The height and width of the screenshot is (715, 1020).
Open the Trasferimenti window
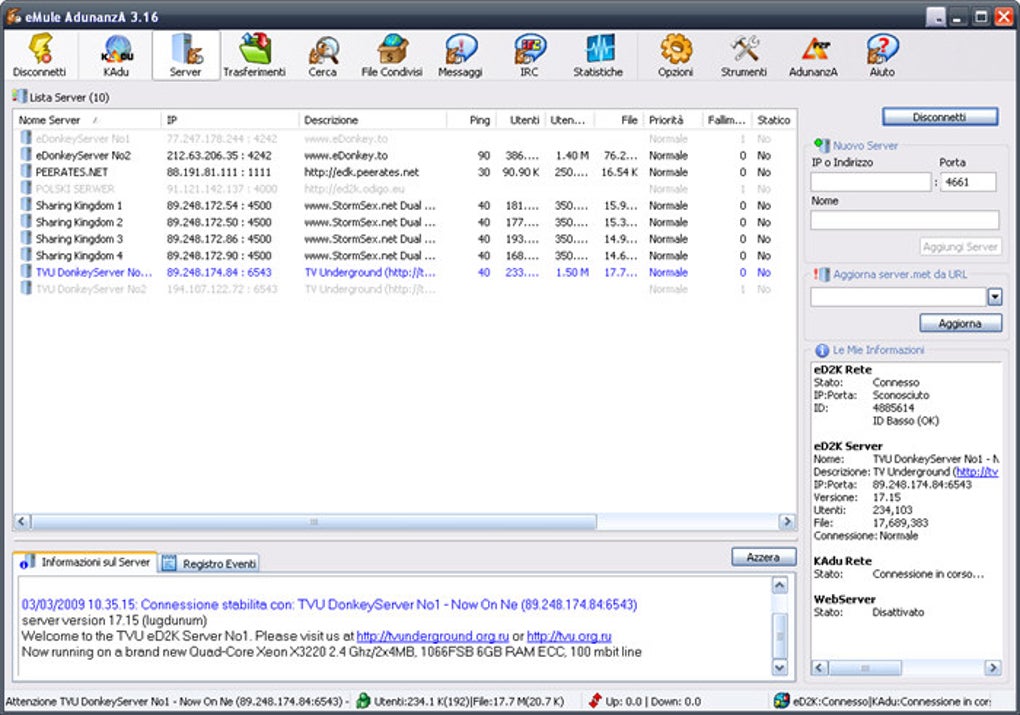click(254, 55)
